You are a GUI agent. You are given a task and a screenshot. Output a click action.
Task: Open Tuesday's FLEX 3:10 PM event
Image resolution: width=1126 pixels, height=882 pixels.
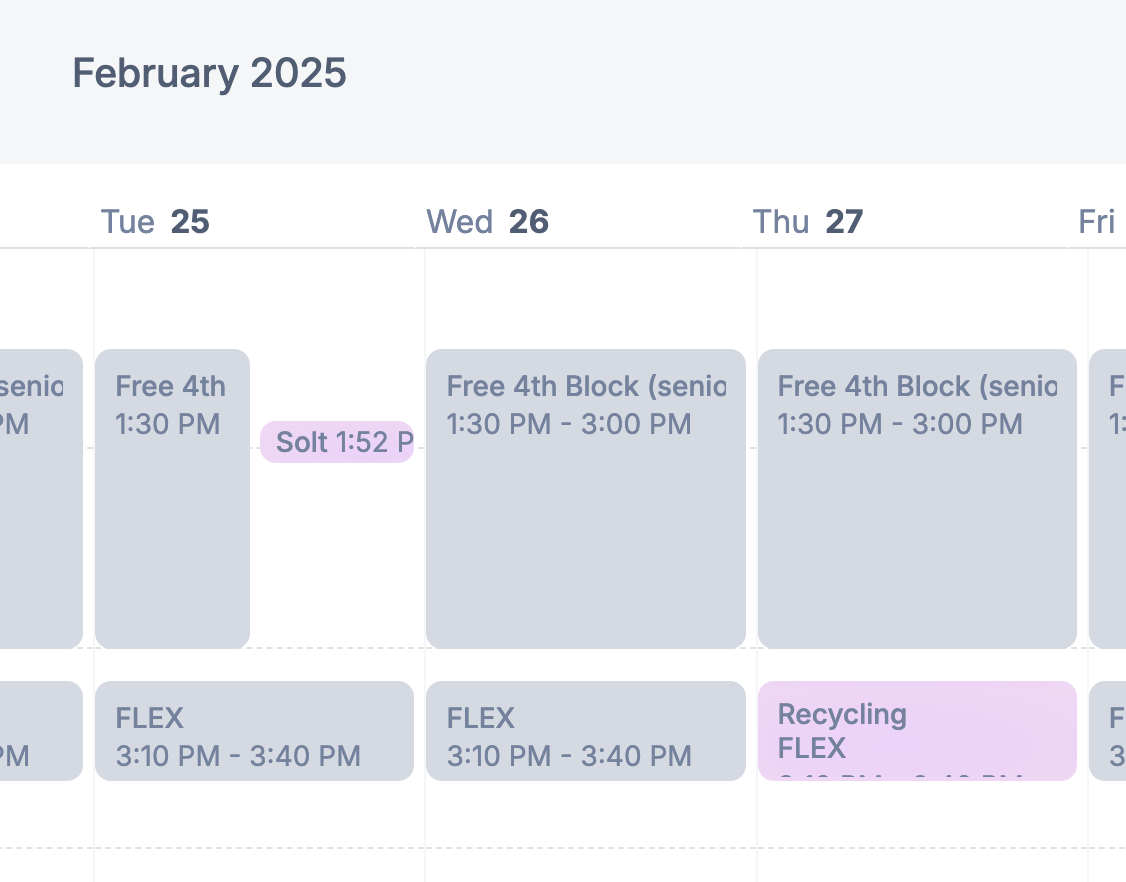pos(254,731)
